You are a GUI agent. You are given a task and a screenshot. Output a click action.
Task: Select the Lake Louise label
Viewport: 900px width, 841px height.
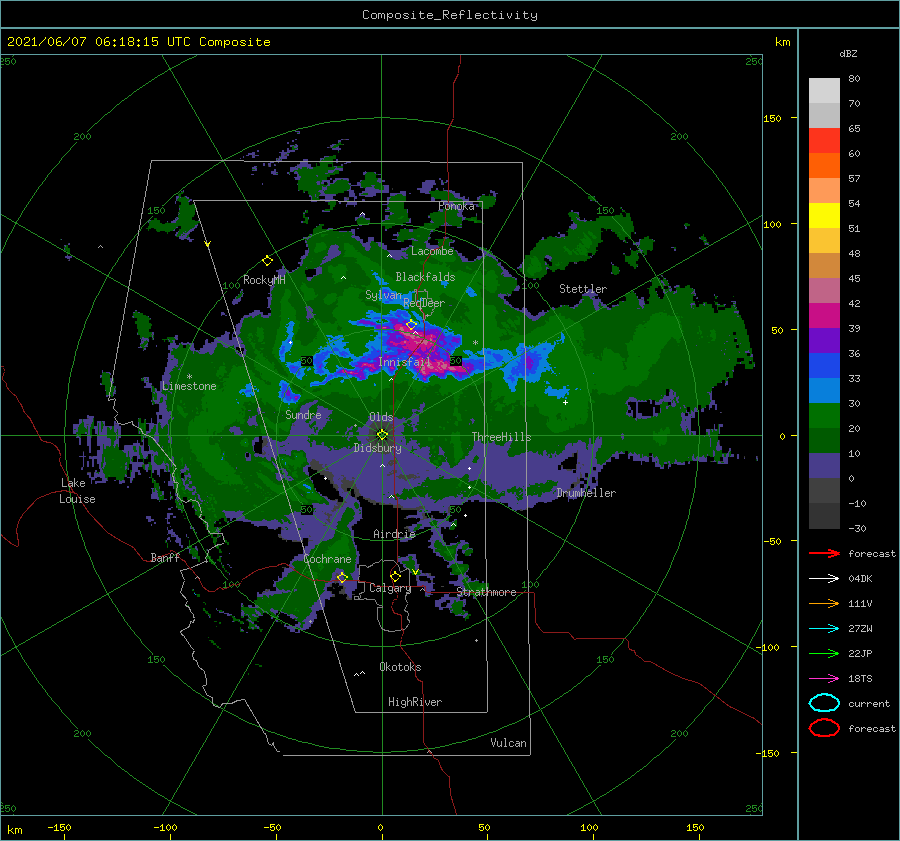[x=77, y=491]
